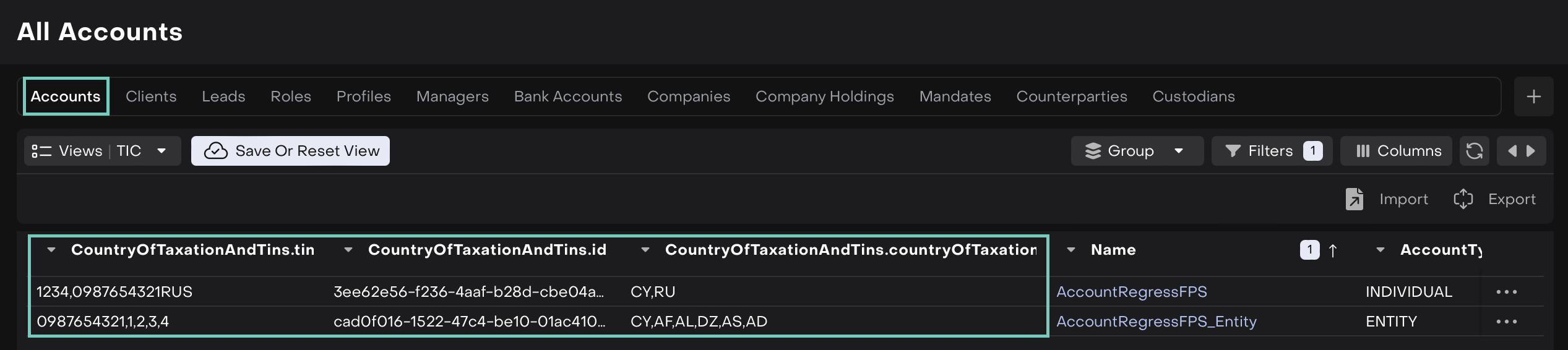Open CountryOfTaxationAndTins.tin column menu arrow
Screen dimensions: 1568x350
(51, 250)
